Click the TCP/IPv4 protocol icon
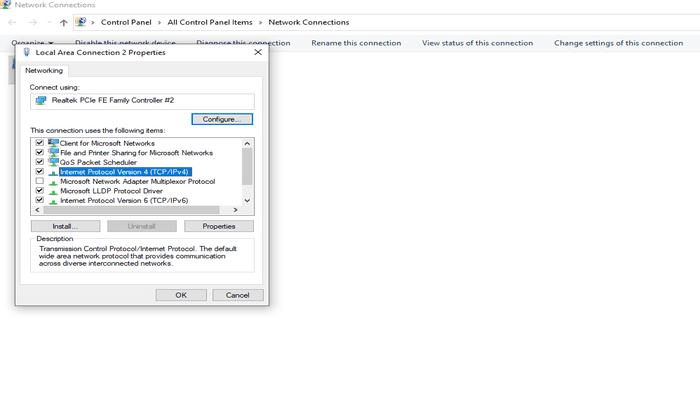 pyautogui.click(x=53, y=172)
